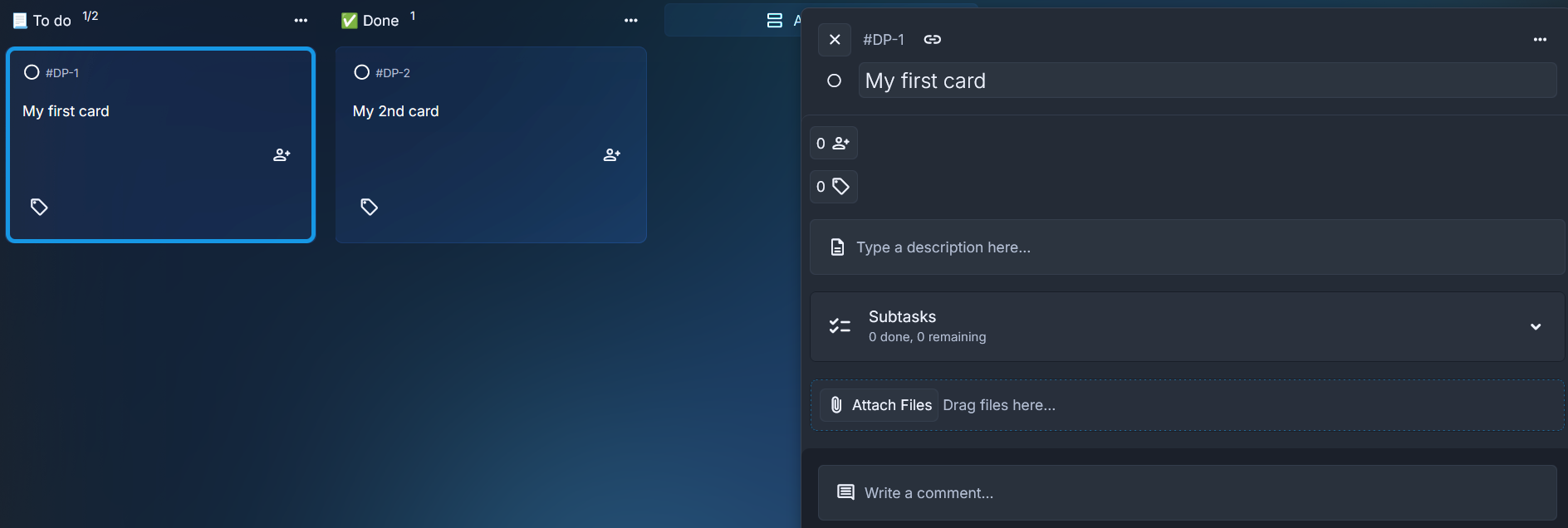Add label tag on My first card

click(x=39, y=207)
